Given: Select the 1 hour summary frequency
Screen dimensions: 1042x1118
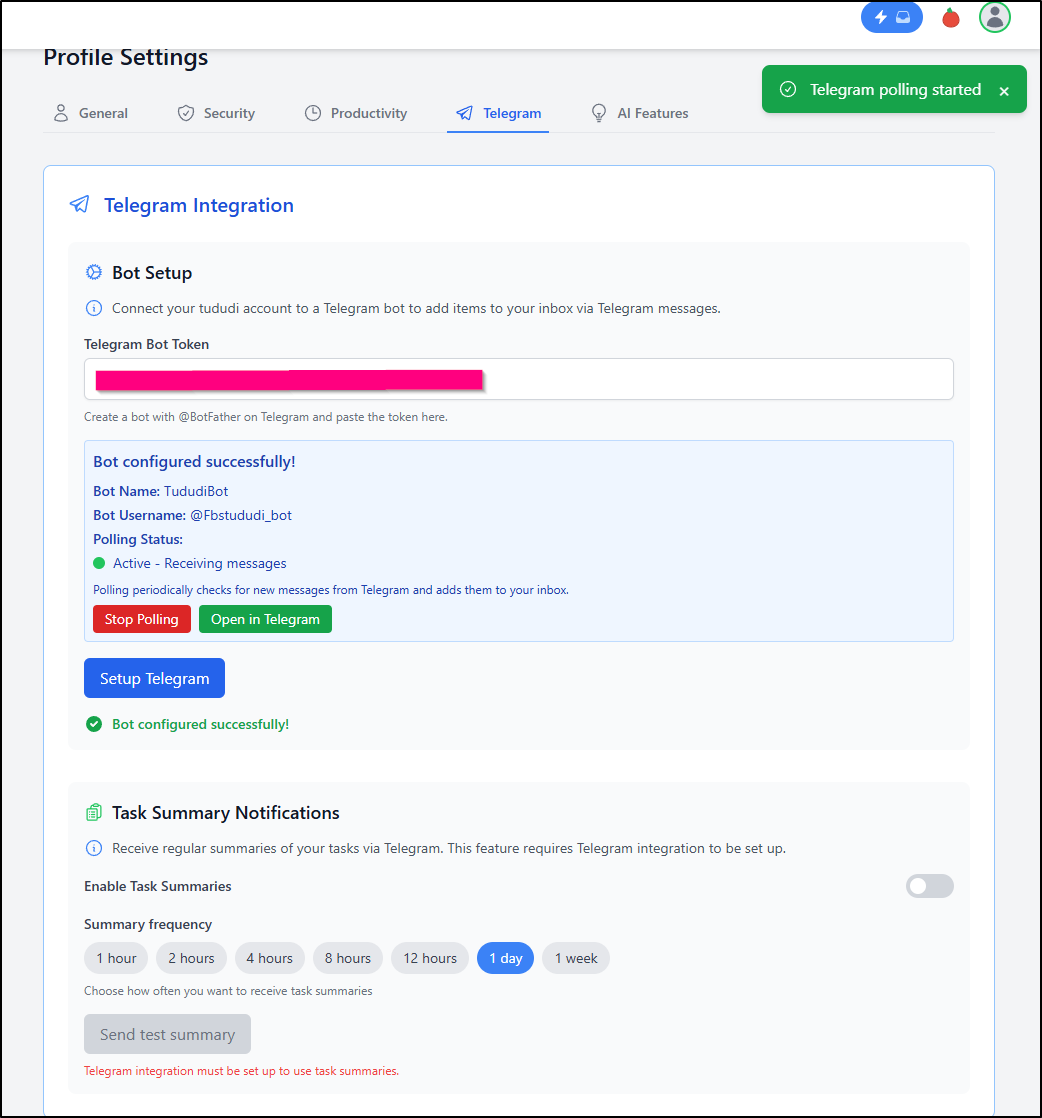Looking at the screenshot, I should click(116, 958).
